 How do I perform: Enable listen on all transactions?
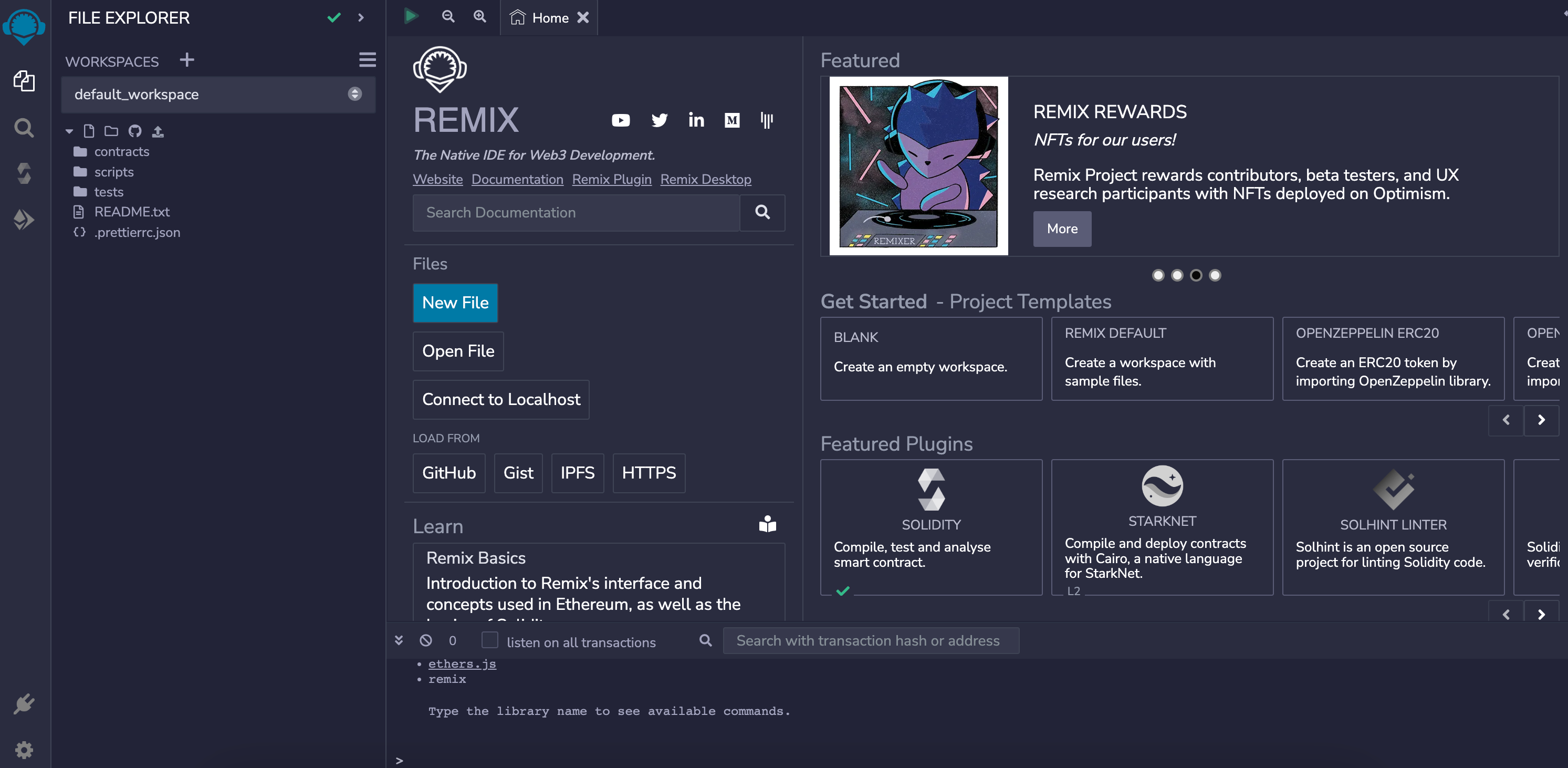pos(489,641)
